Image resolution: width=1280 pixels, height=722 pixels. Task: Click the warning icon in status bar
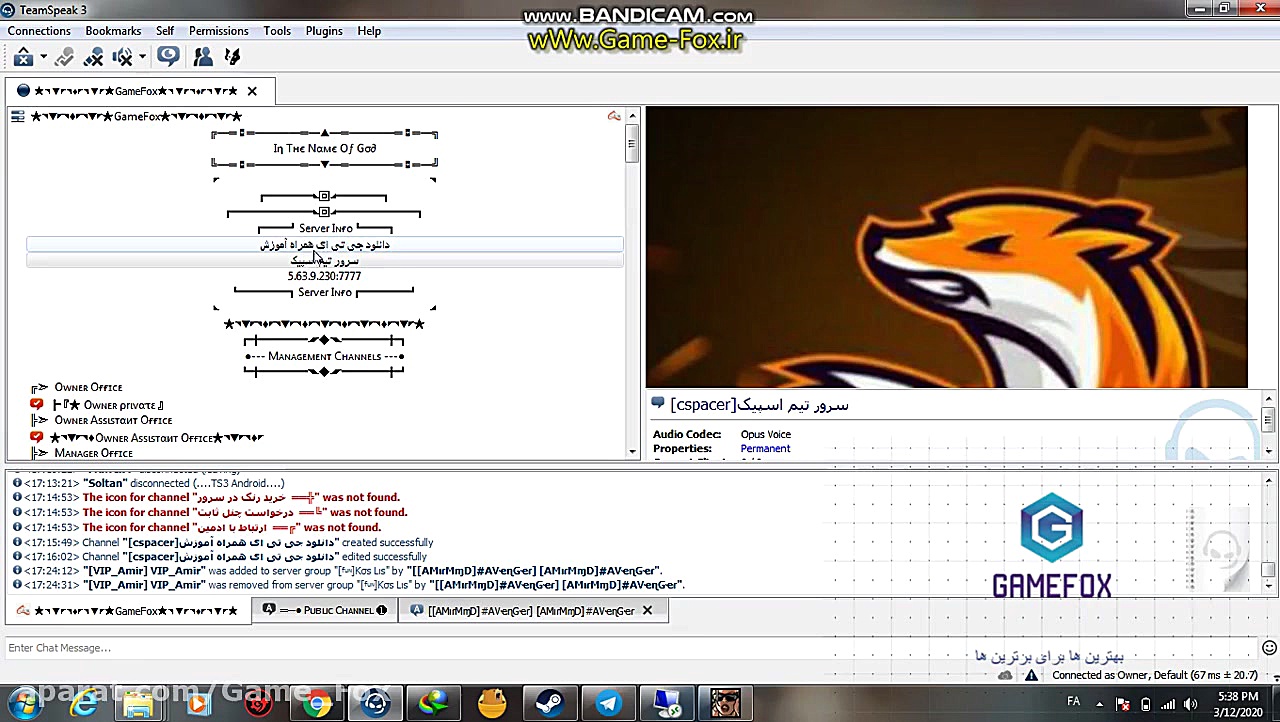(1031, 676)
